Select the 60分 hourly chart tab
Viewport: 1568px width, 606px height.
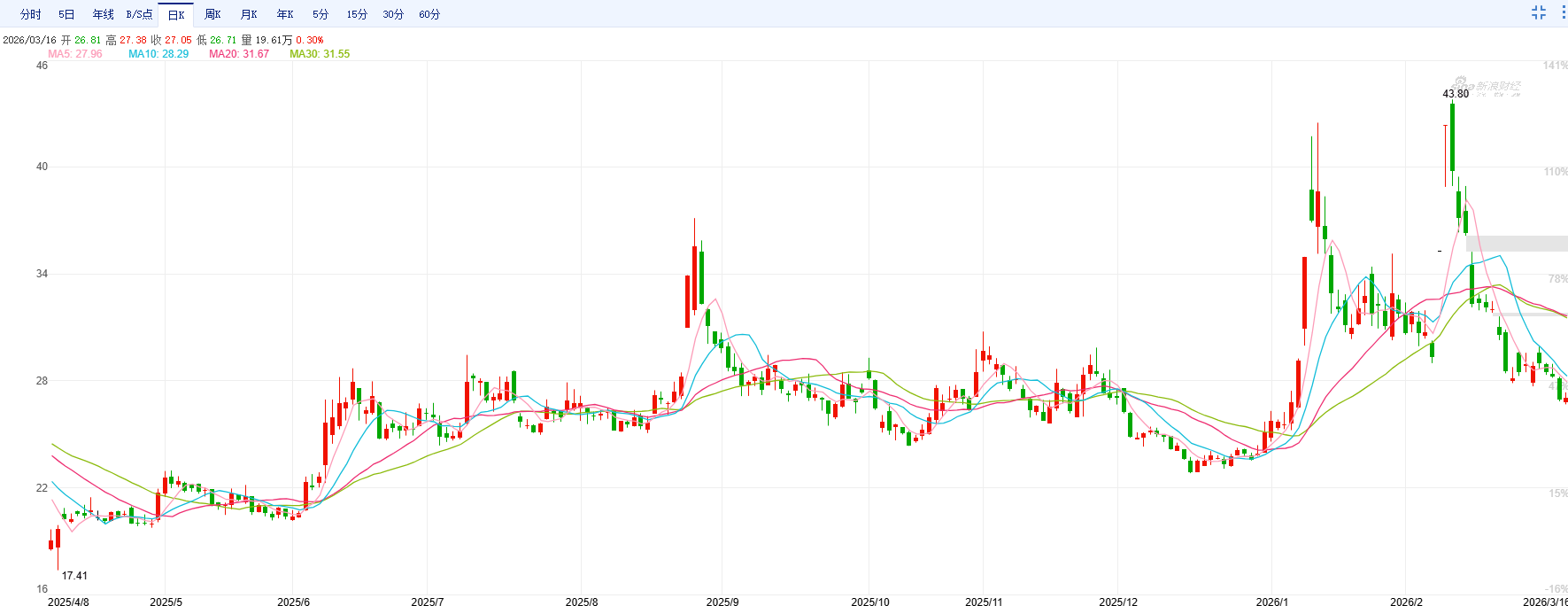click(x=429, y=14)
